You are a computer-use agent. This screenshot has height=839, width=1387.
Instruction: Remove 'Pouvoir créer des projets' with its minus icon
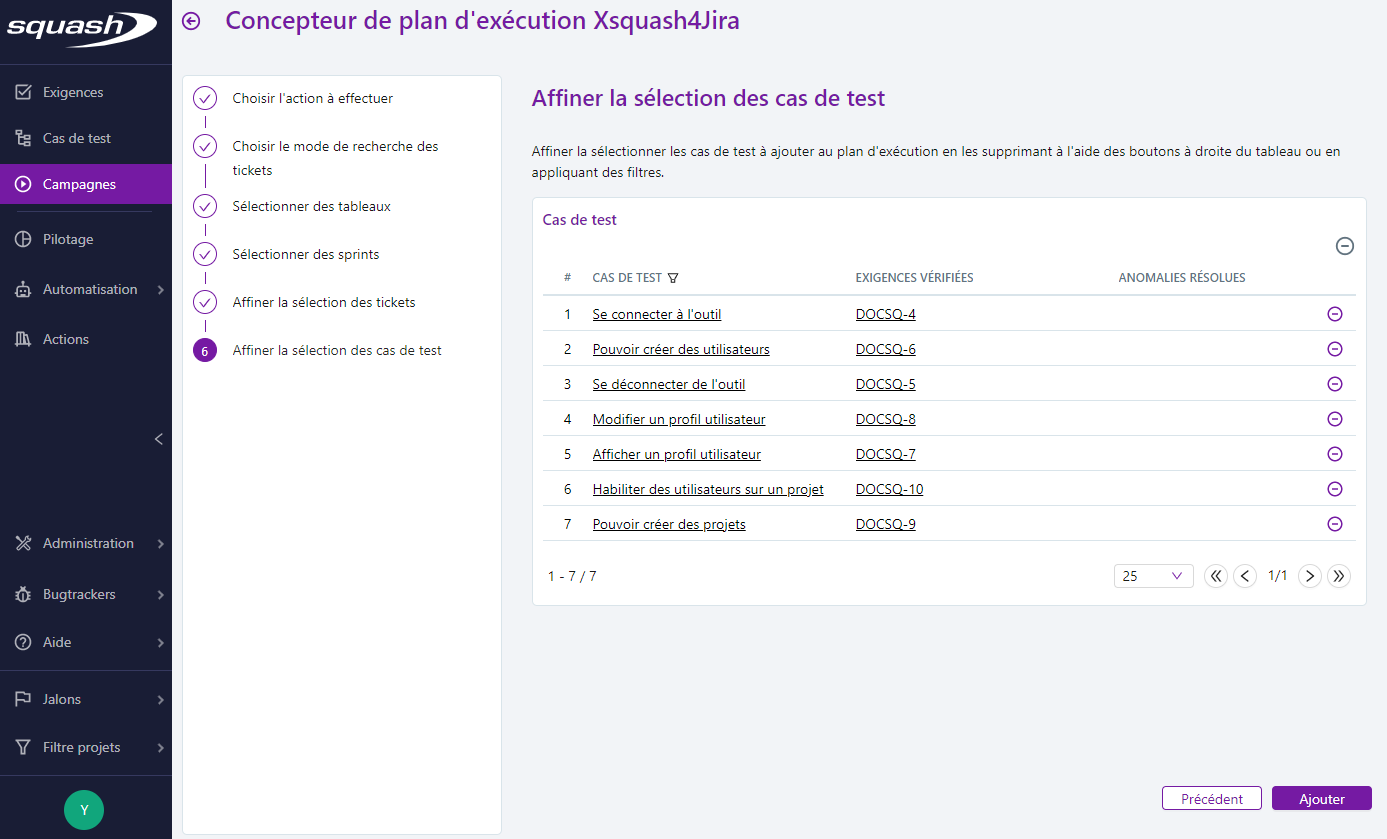(1334, 523)
